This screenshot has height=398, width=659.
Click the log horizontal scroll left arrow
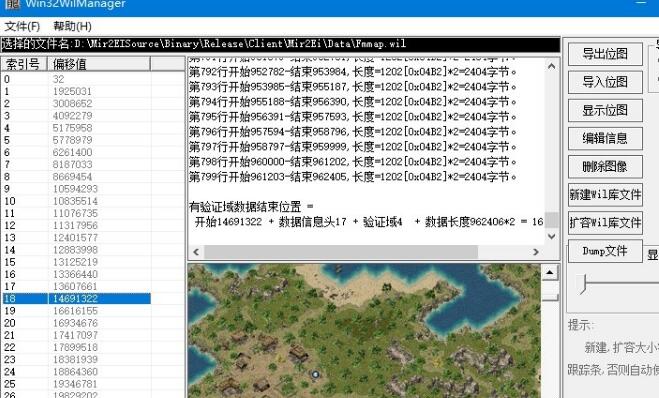(x=196, y=252)
